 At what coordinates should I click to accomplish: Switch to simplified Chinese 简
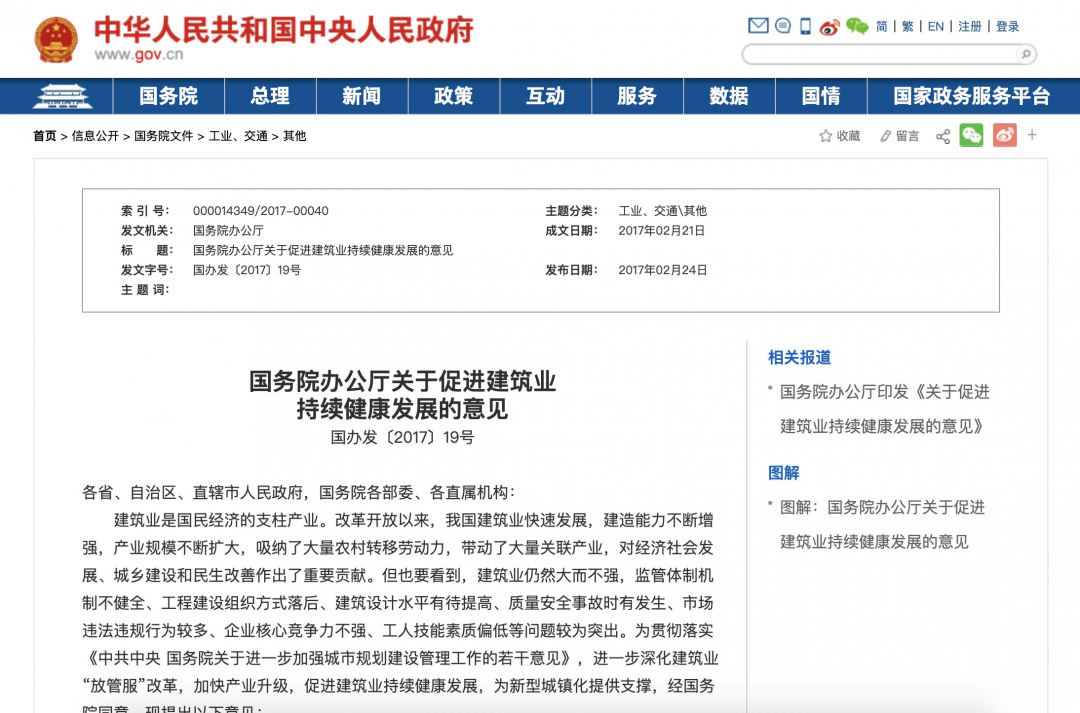tap(882, 26)
